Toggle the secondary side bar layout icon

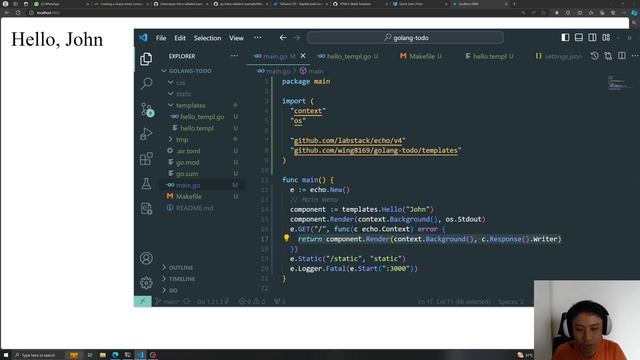pos(592,38)
